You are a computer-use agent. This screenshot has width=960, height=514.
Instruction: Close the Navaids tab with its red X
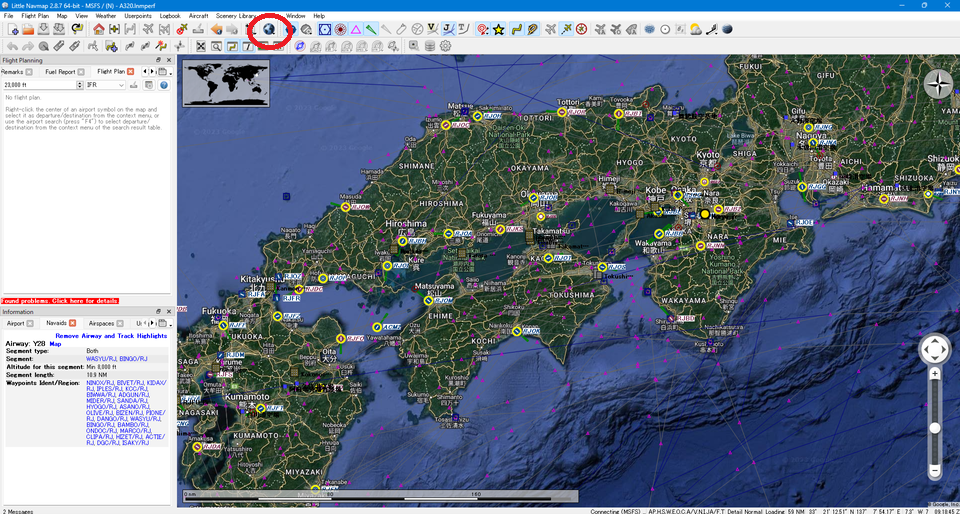72,323
